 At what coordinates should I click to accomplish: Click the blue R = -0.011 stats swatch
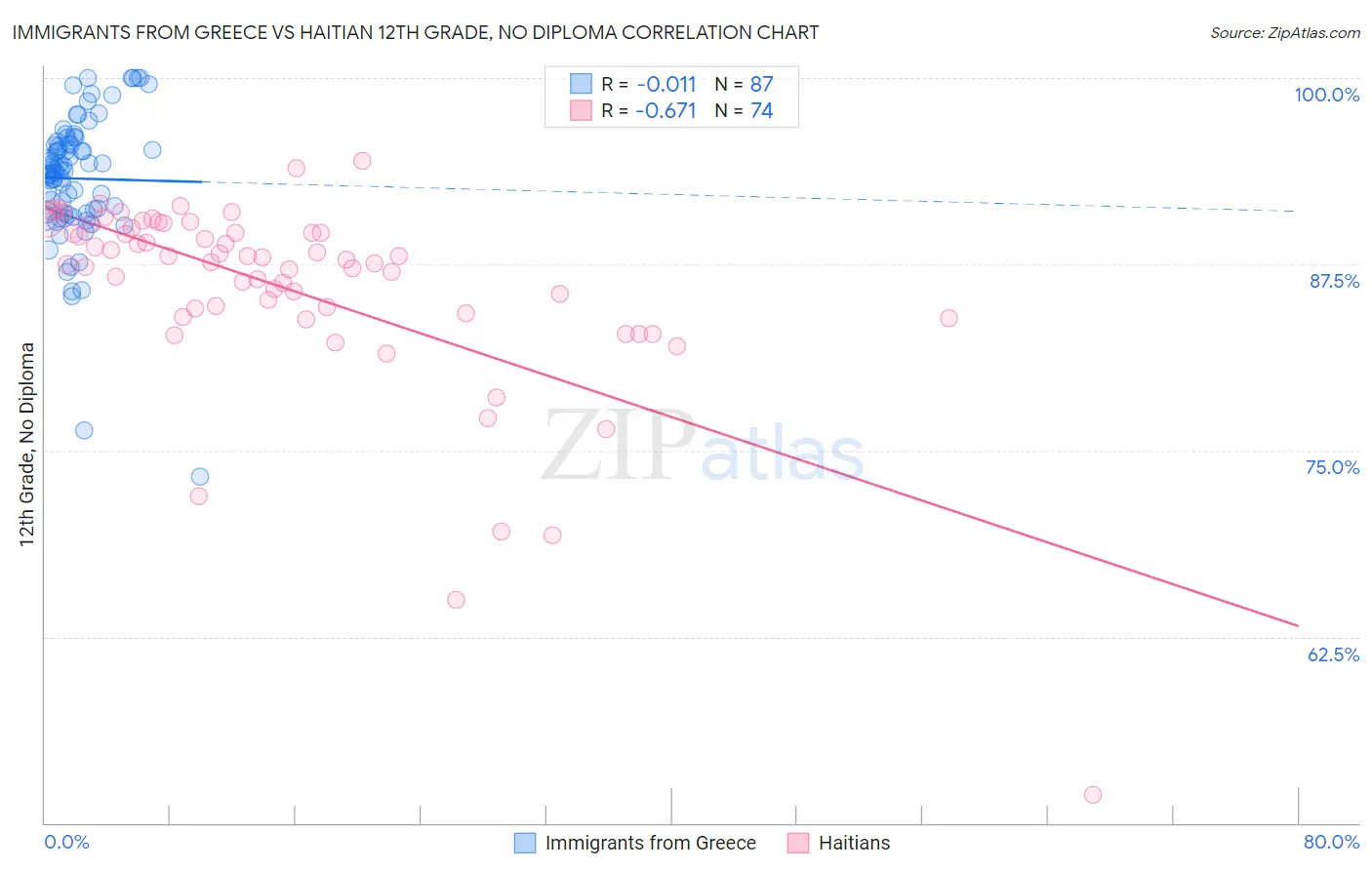click(x=581, y=84)
